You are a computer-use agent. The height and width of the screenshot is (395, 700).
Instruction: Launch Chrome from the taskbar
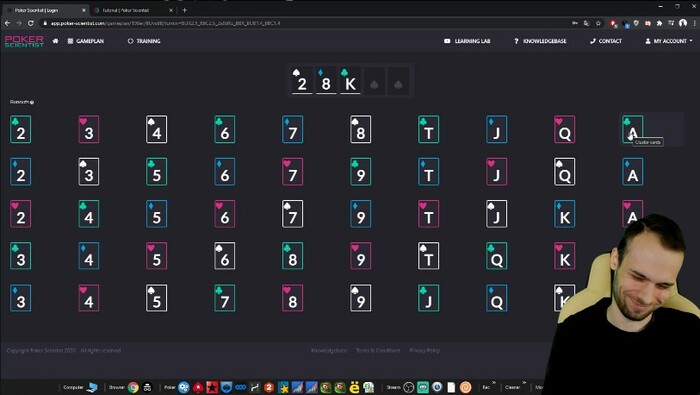pos(133,387)
